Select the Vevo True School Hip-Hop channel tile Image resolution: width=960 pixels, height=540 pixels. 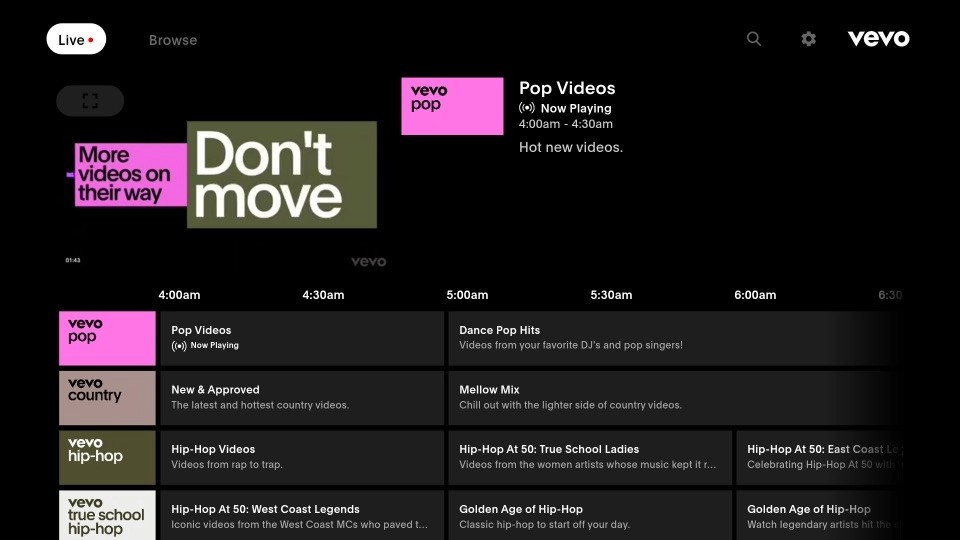point(107,515)
